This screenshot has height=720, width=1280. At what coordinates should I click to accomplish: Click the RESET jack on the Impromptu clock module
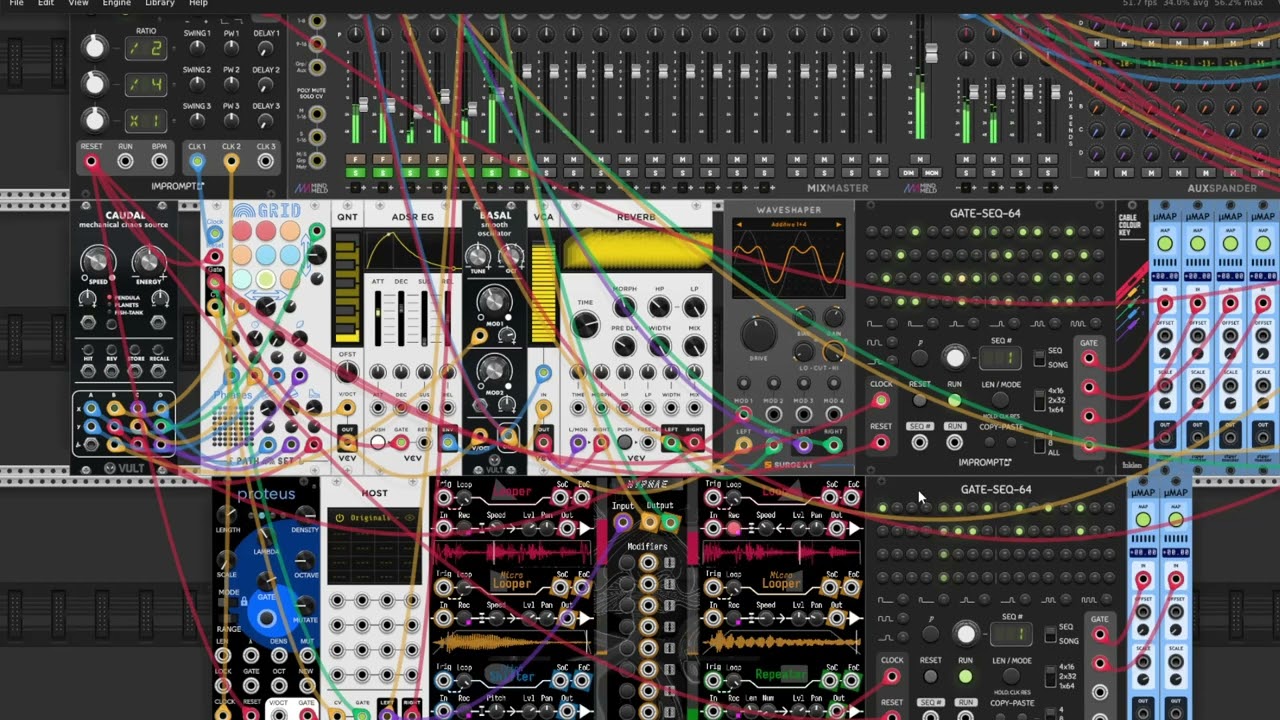pos(92,161)
